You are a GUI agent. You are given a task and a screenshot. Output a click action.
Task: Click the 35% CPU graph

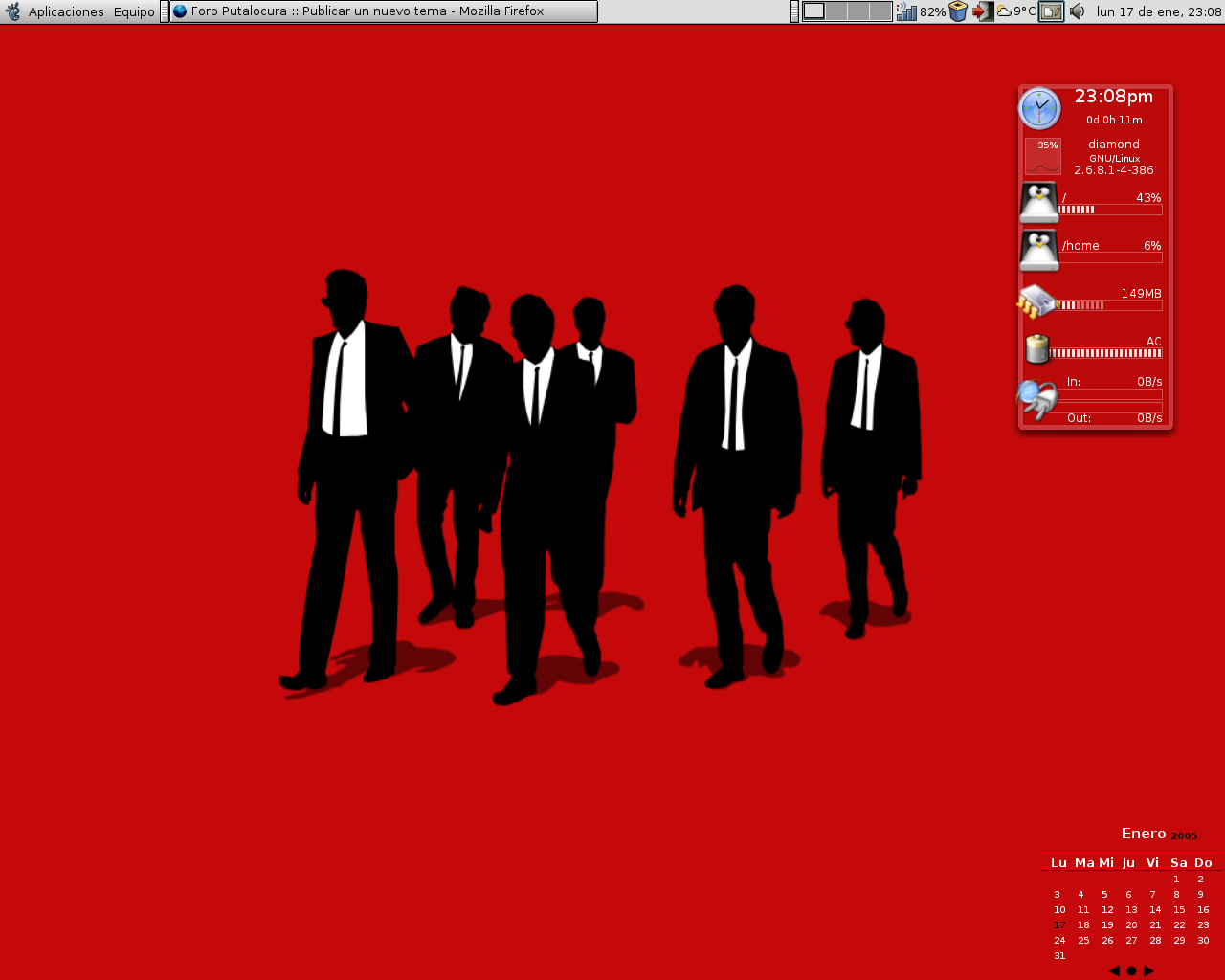[1043, 156]
